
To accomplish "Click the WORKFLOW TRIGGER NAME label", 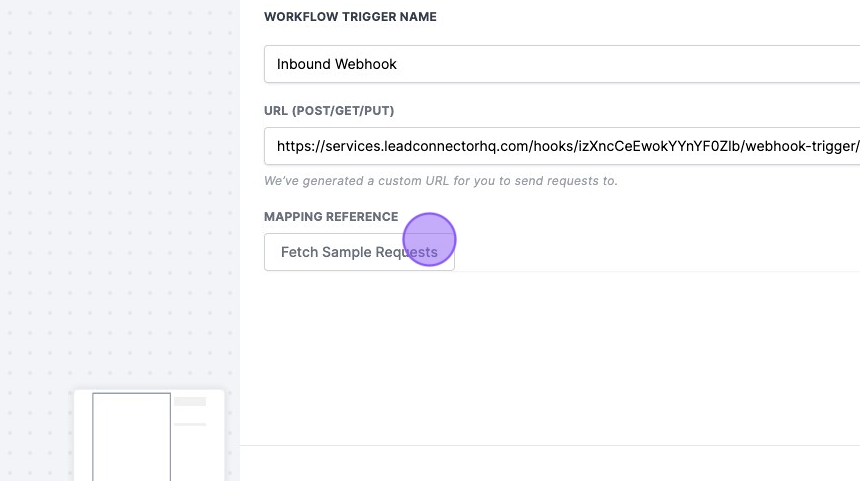I will pyautogui.click(x=350, y=17).
